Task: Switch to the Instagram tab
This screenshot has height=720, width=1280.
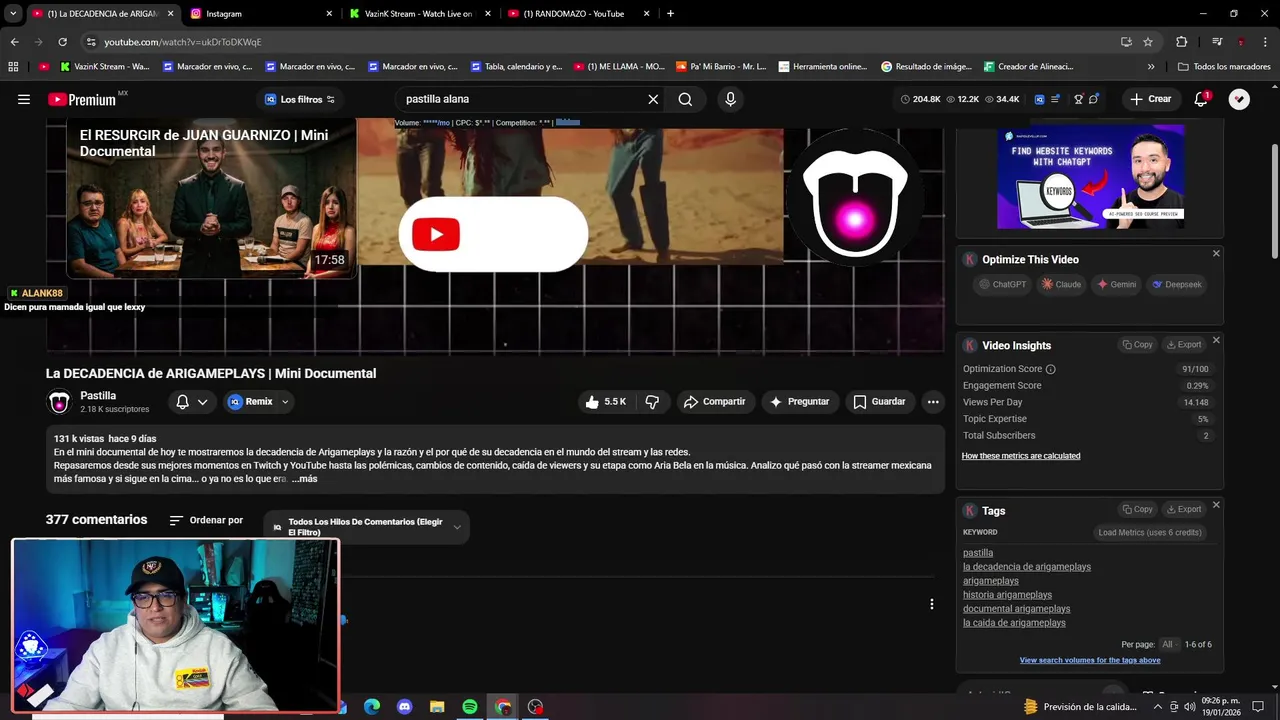Action: [262, 14]
